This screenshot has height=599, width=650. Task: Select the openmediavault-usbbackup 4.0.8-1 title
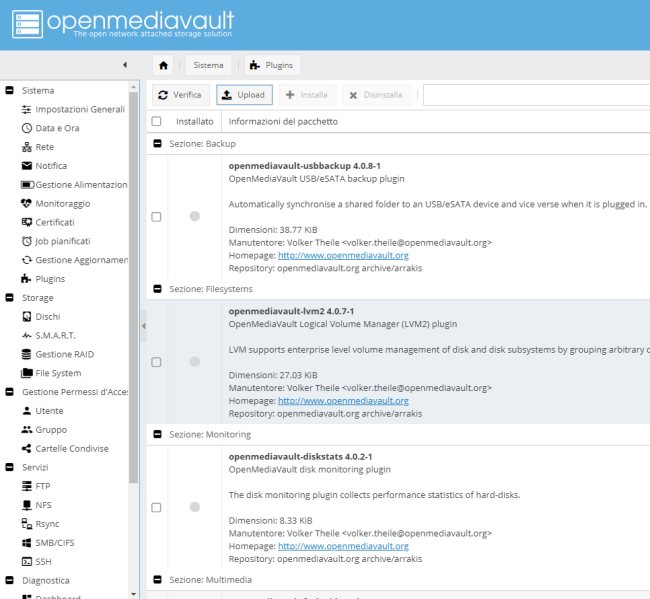tap(304, 166)
